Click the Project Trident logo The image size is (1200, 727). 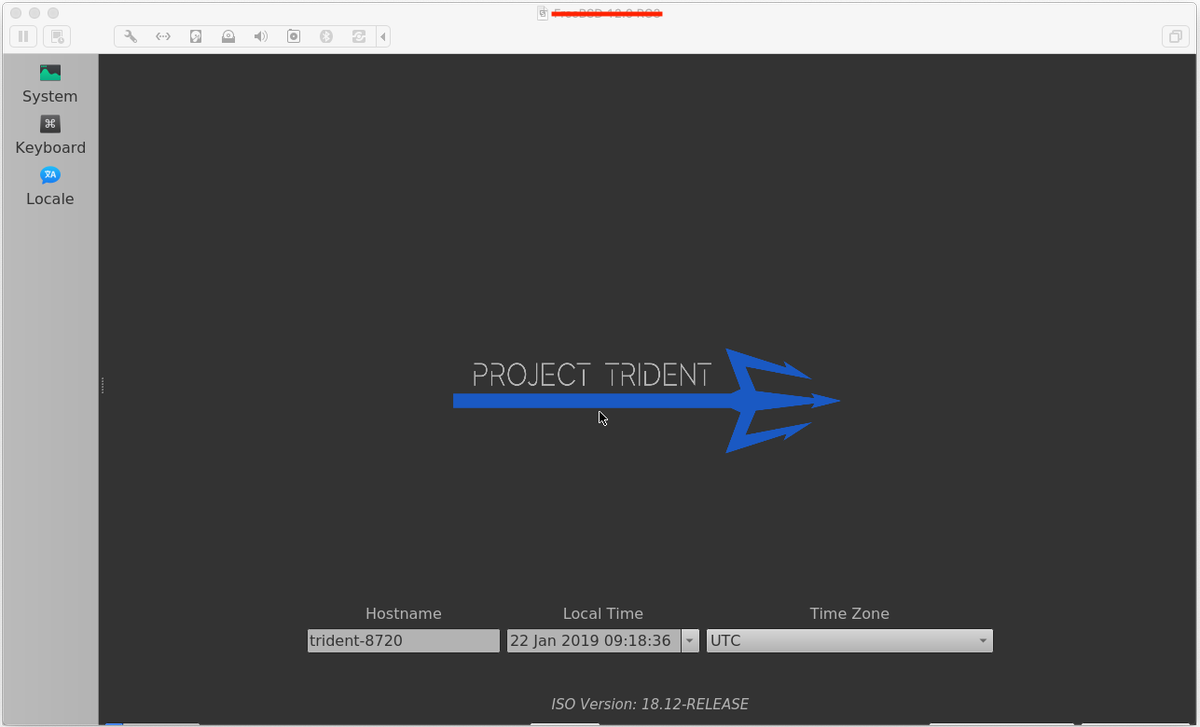[646, 401]
